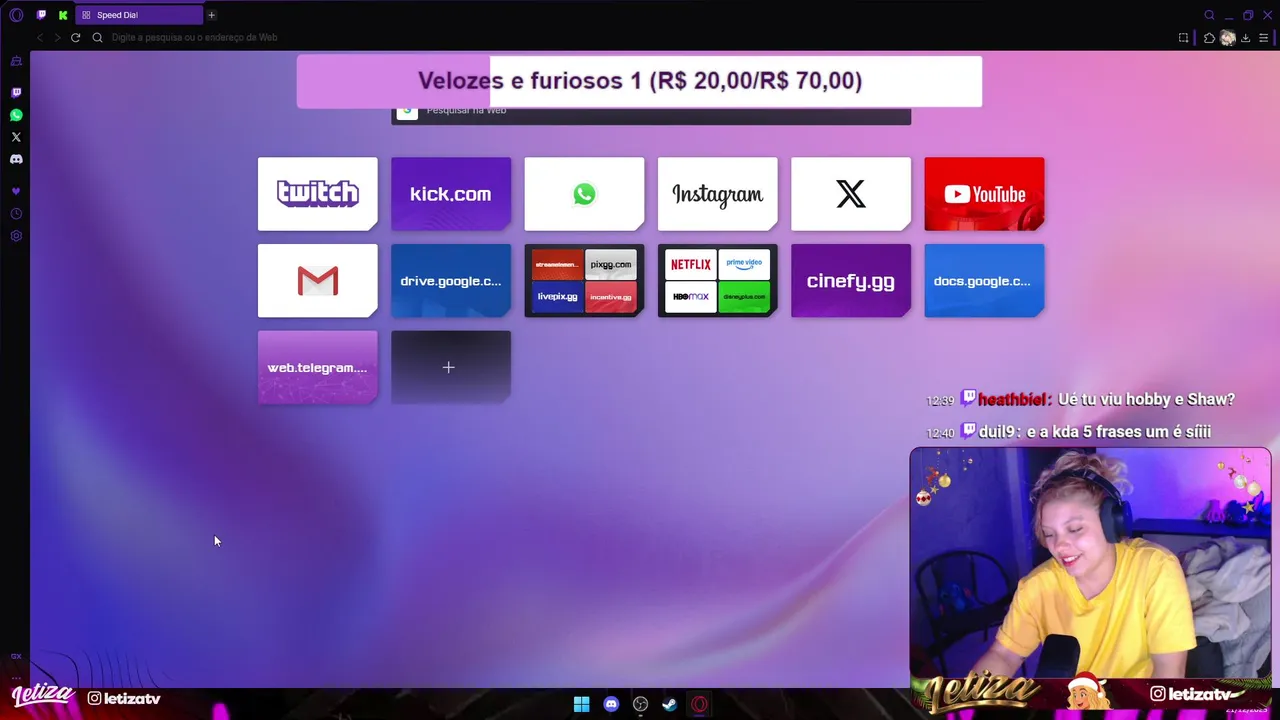
Task: Open the drive.google.com speed dial tile
Action: (451, 281)
